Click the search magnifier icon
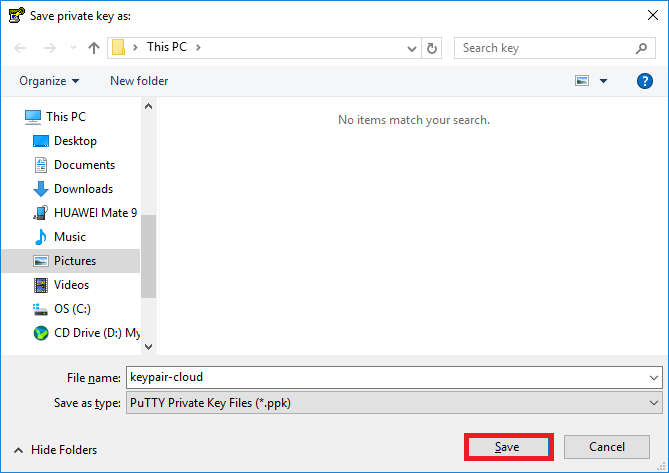 tap(641, 48)
